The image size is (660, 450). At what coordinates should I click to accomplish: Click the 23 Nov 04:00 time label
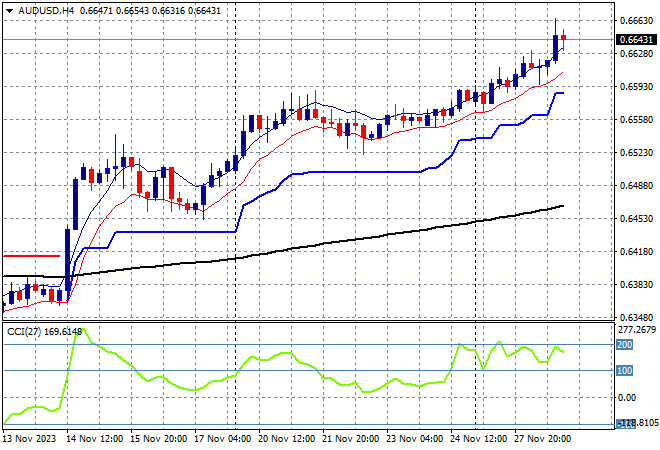pos(414,439)
